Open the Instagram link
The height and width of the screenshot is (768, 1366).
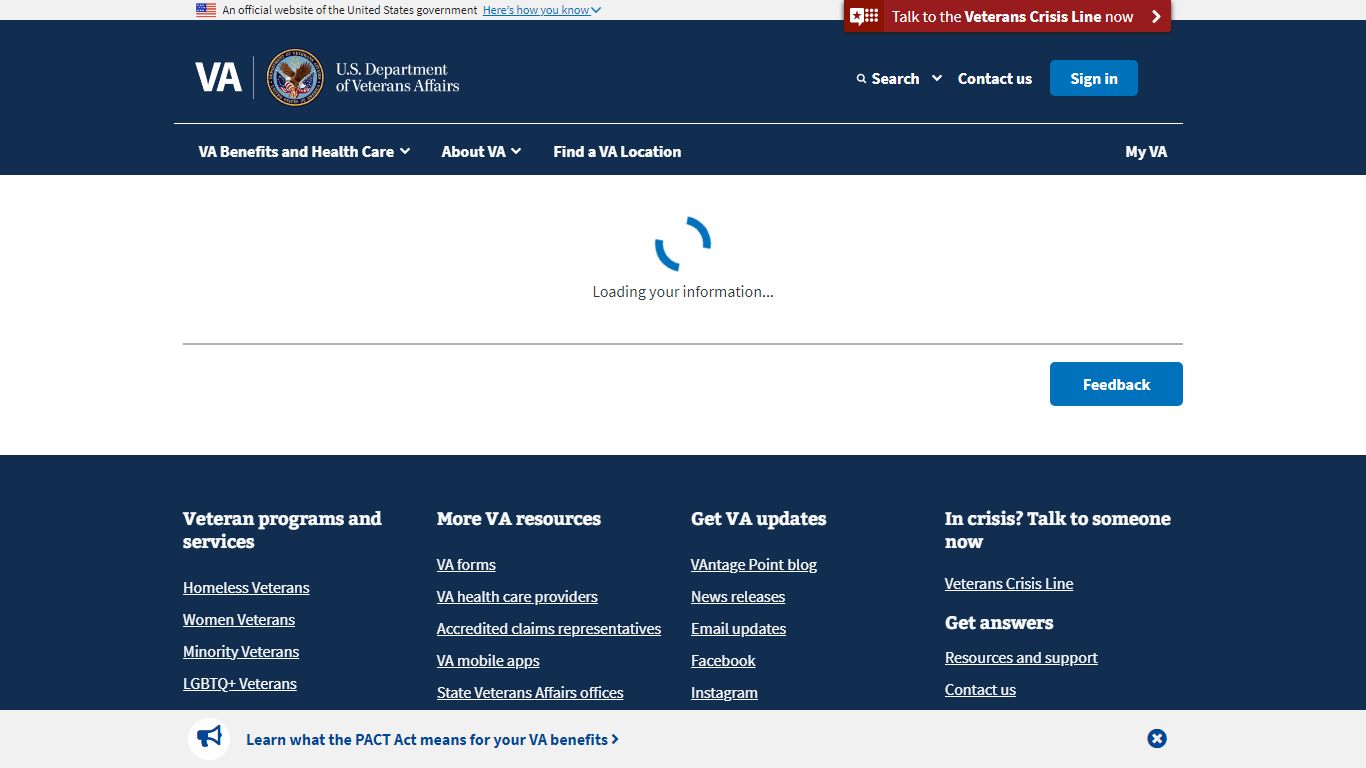tap(724, 693)
